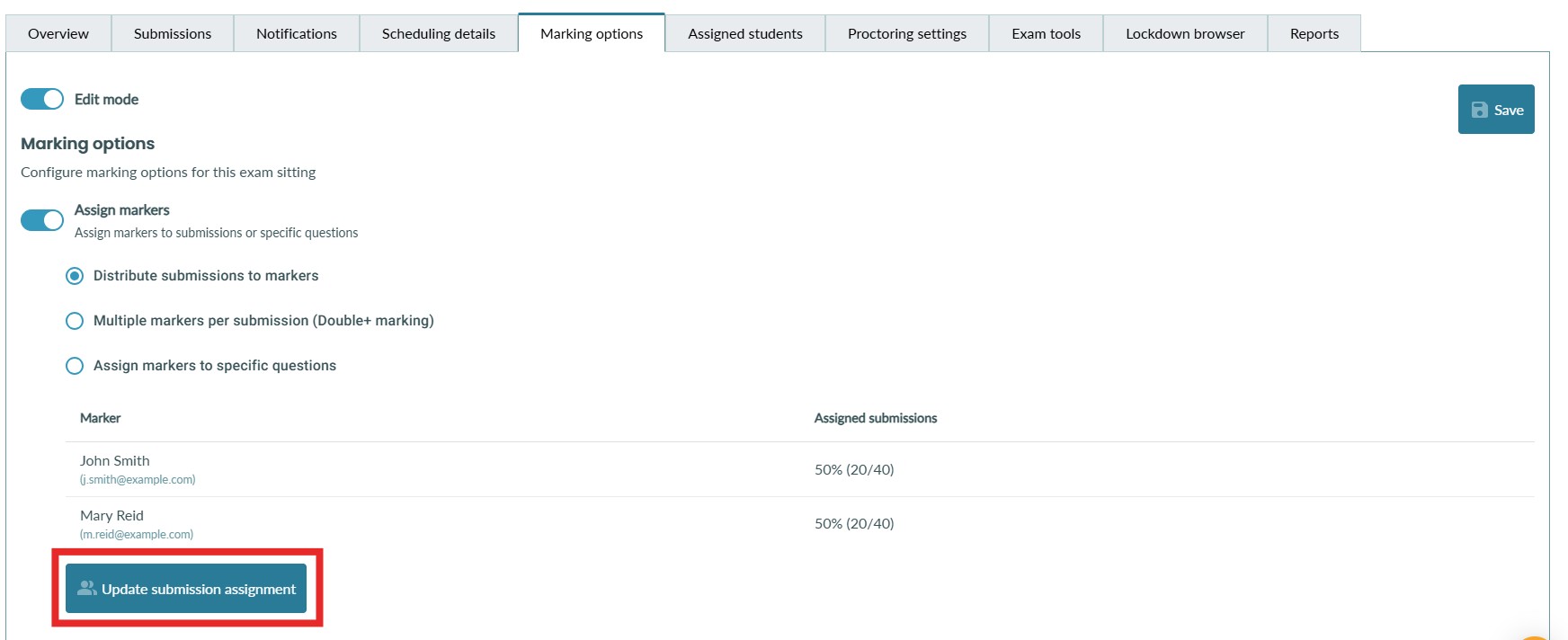Viewport: 1568px width, 640px height.
Task: Disable the Assign markers toggle
Action: [42, 220]
